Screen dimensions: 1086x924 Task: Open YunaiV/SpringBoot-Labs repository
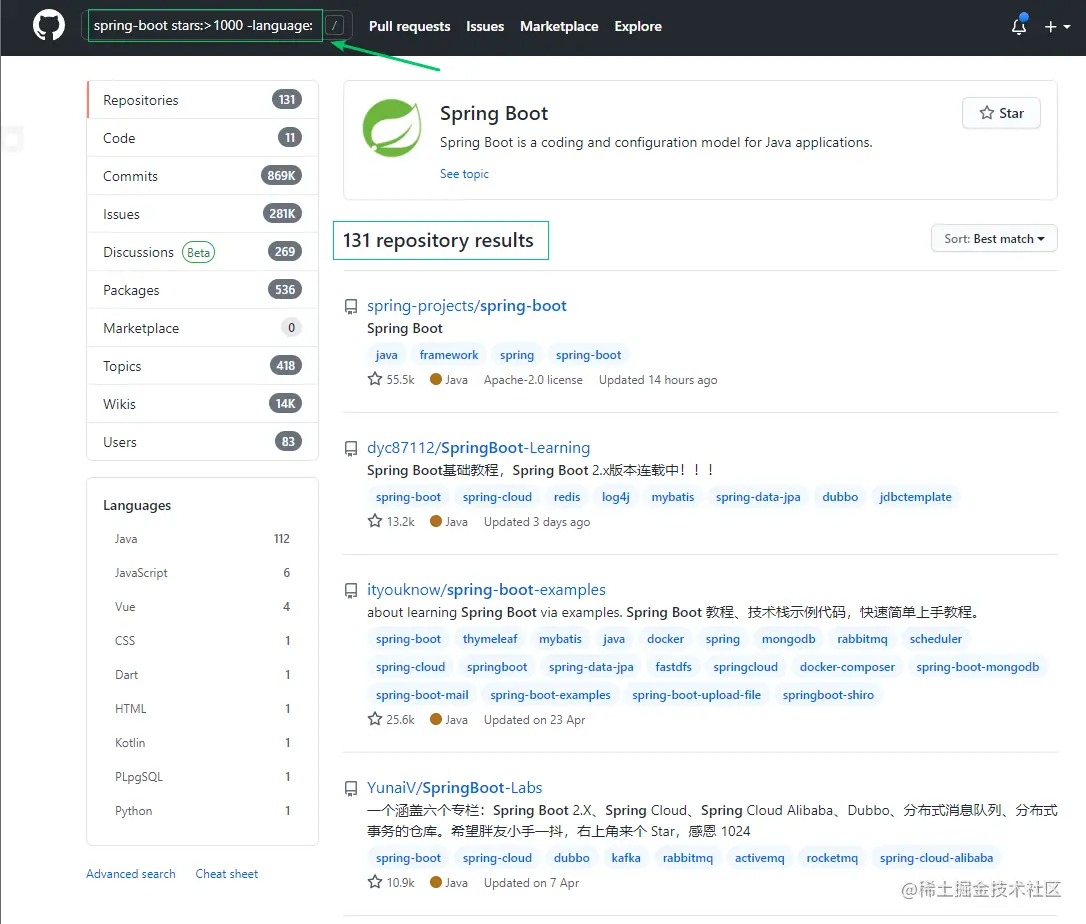point(454,788)
